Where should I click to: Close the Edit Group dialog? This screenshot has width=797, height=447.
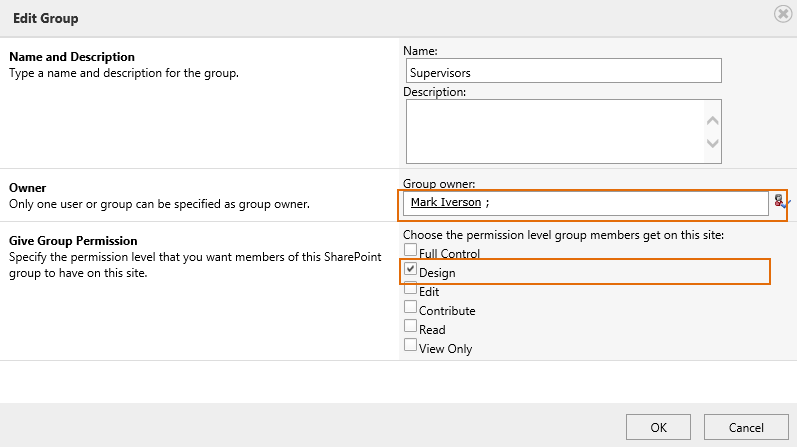[x=781, y=15]
